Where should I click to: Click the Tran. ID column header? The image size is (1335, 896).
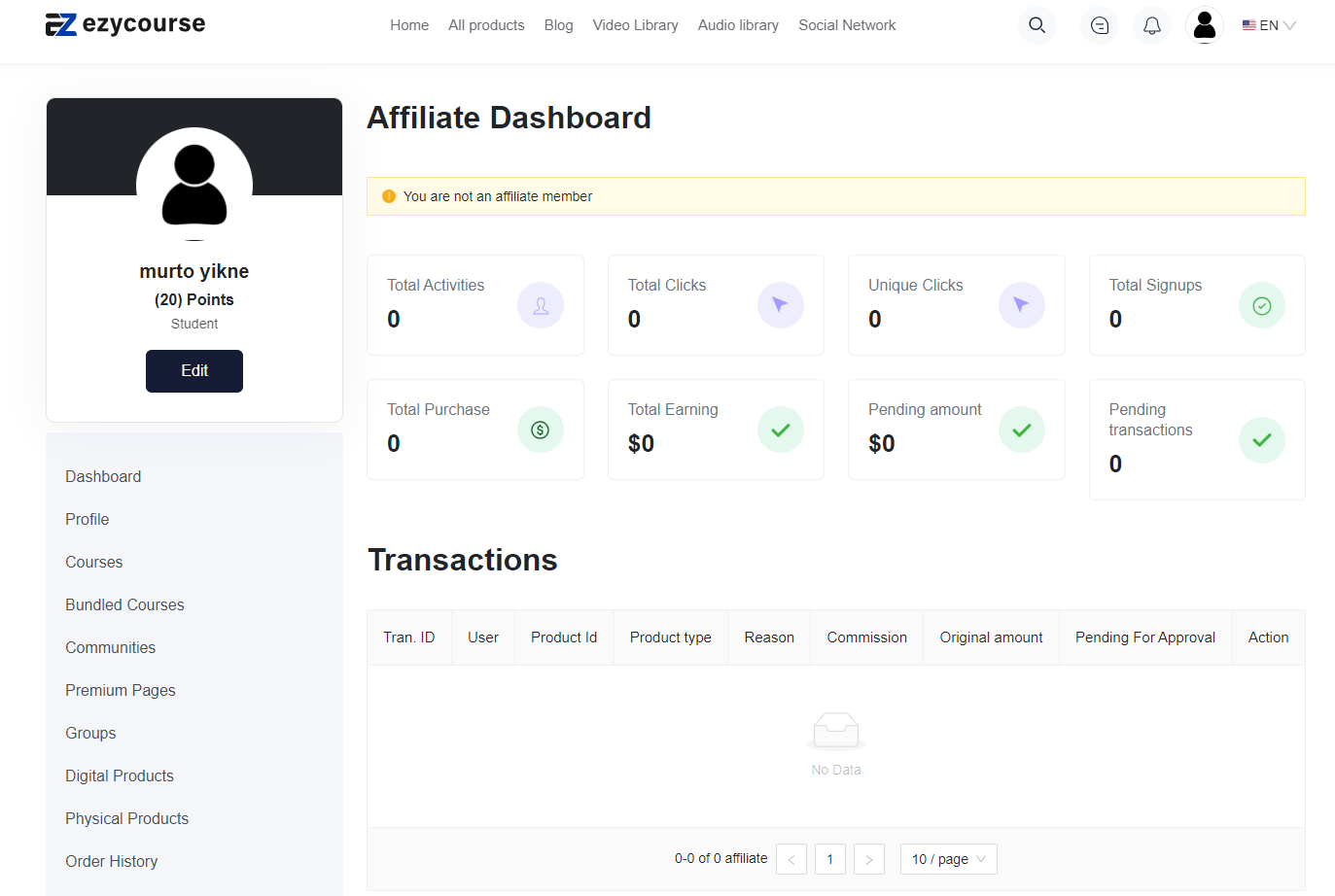[x=409, y=638]
